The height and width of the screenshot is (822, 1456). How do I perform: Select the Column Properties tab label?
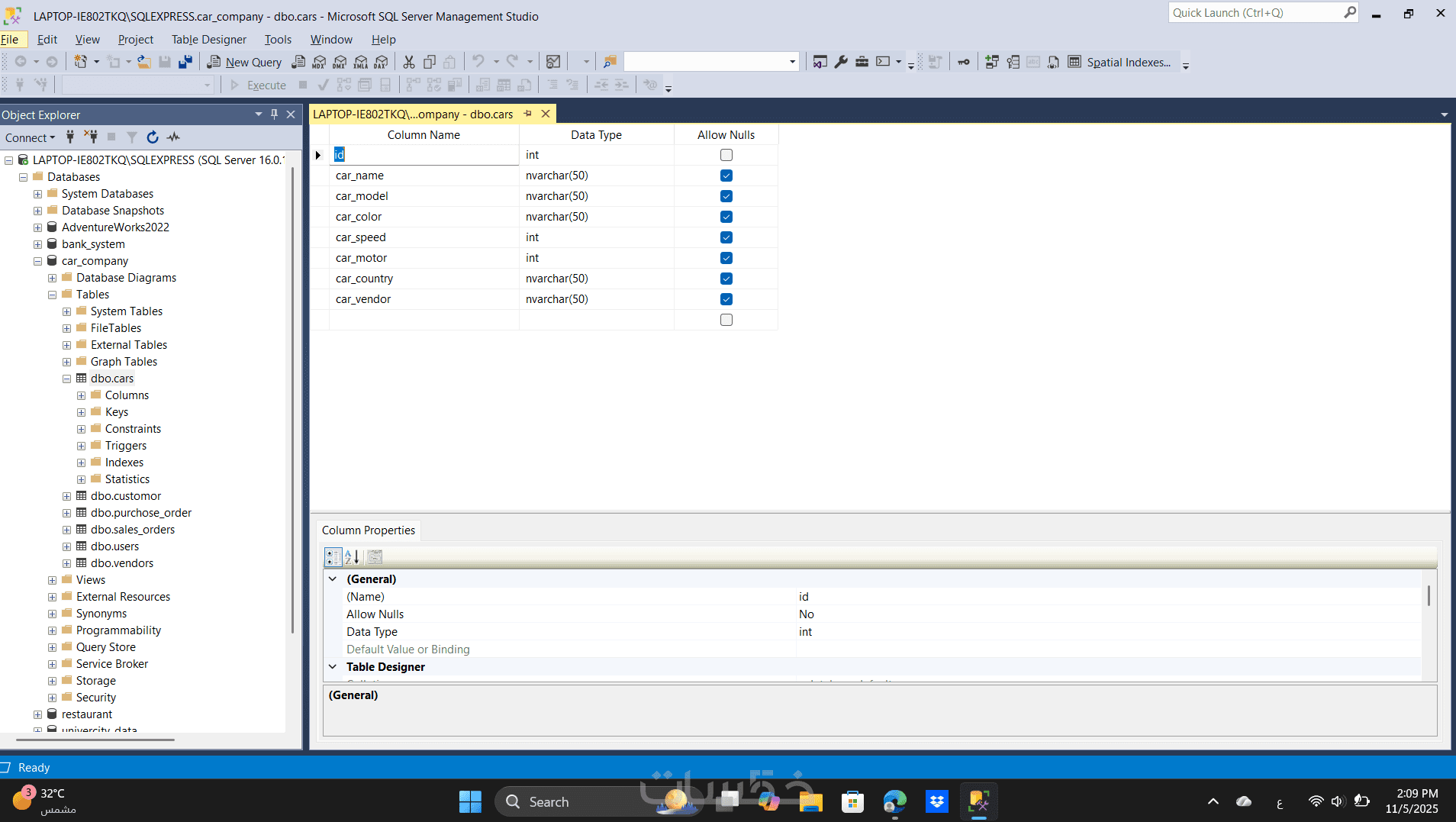(369, 530)
